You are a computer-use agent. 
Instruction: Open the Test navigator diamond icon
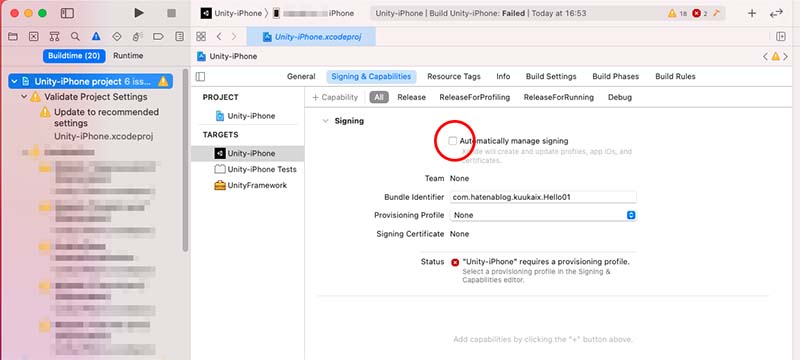[x=117, y=36]
